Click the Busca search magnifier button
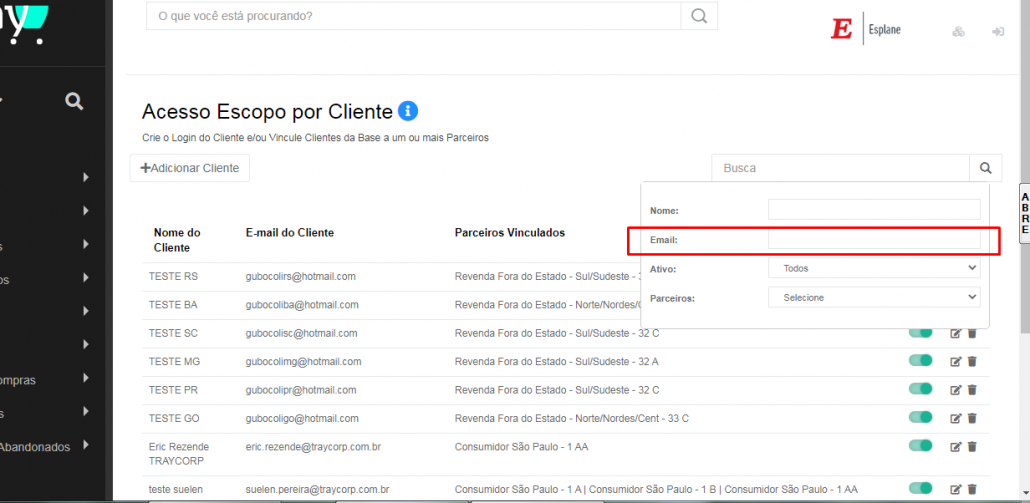Screen dimensions: 1030x503 pos(985,169)
